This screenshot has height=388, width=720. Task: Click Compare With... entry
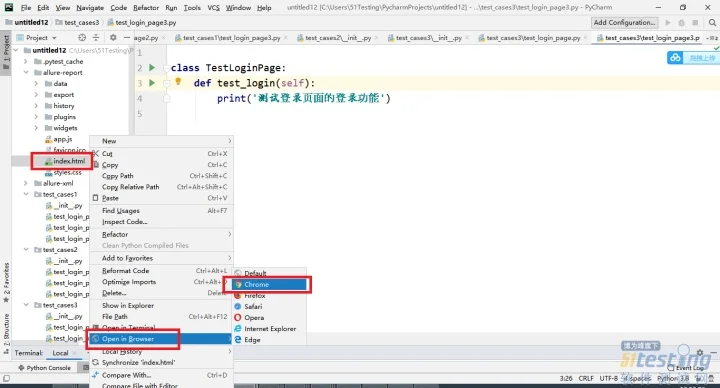(x=161, y=375)
